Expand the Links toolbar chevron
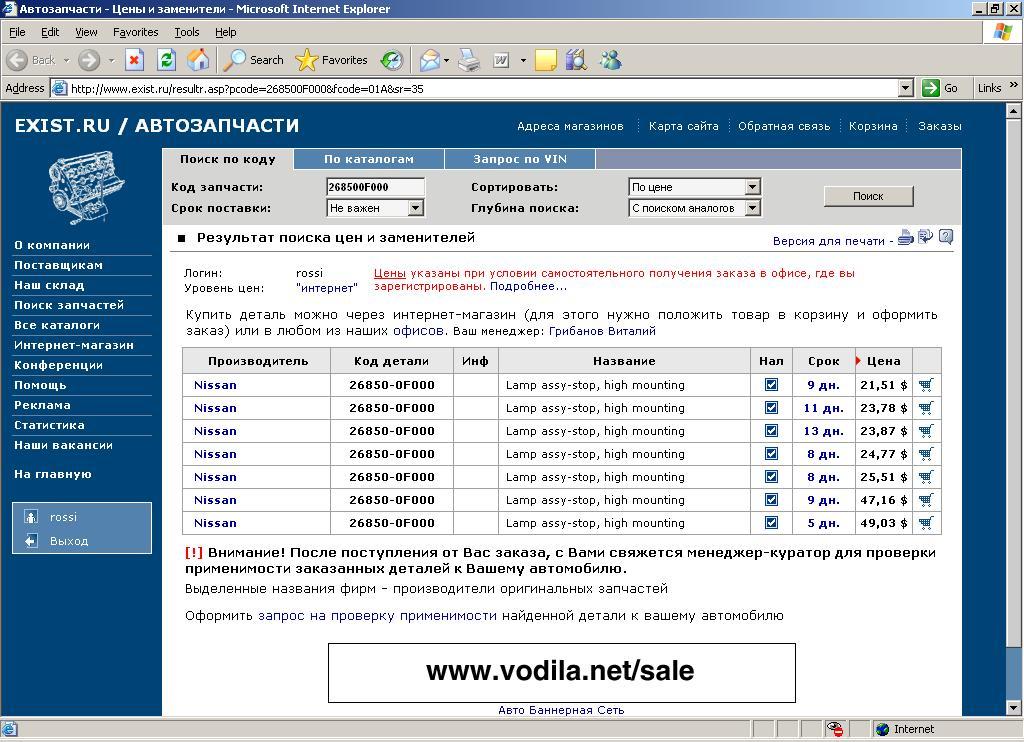Image resolution: width=1024 pixels, height=742 pixels. 1013,86
